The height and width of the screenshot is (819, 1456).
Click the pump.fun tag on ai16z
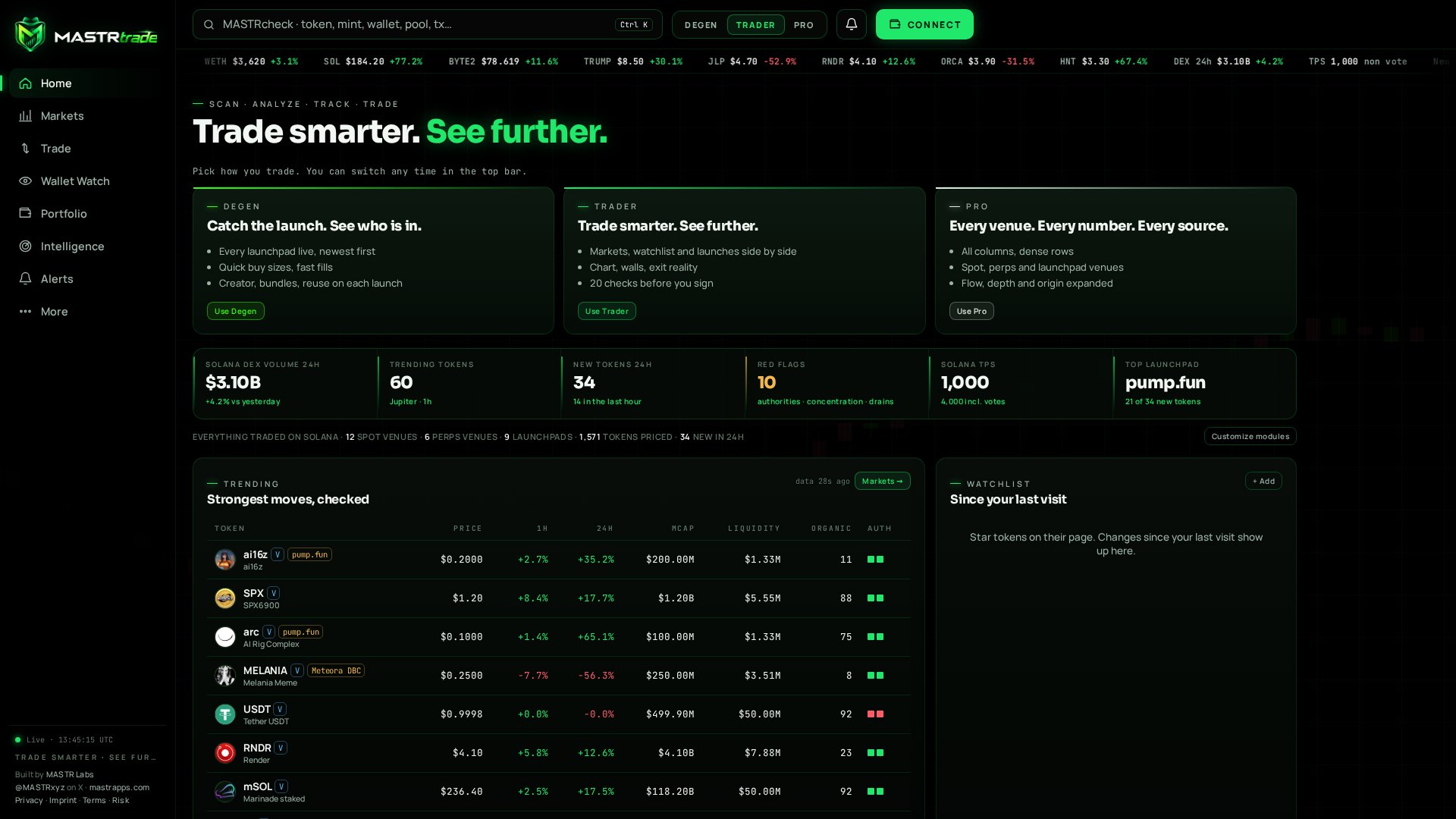[309, 554]
